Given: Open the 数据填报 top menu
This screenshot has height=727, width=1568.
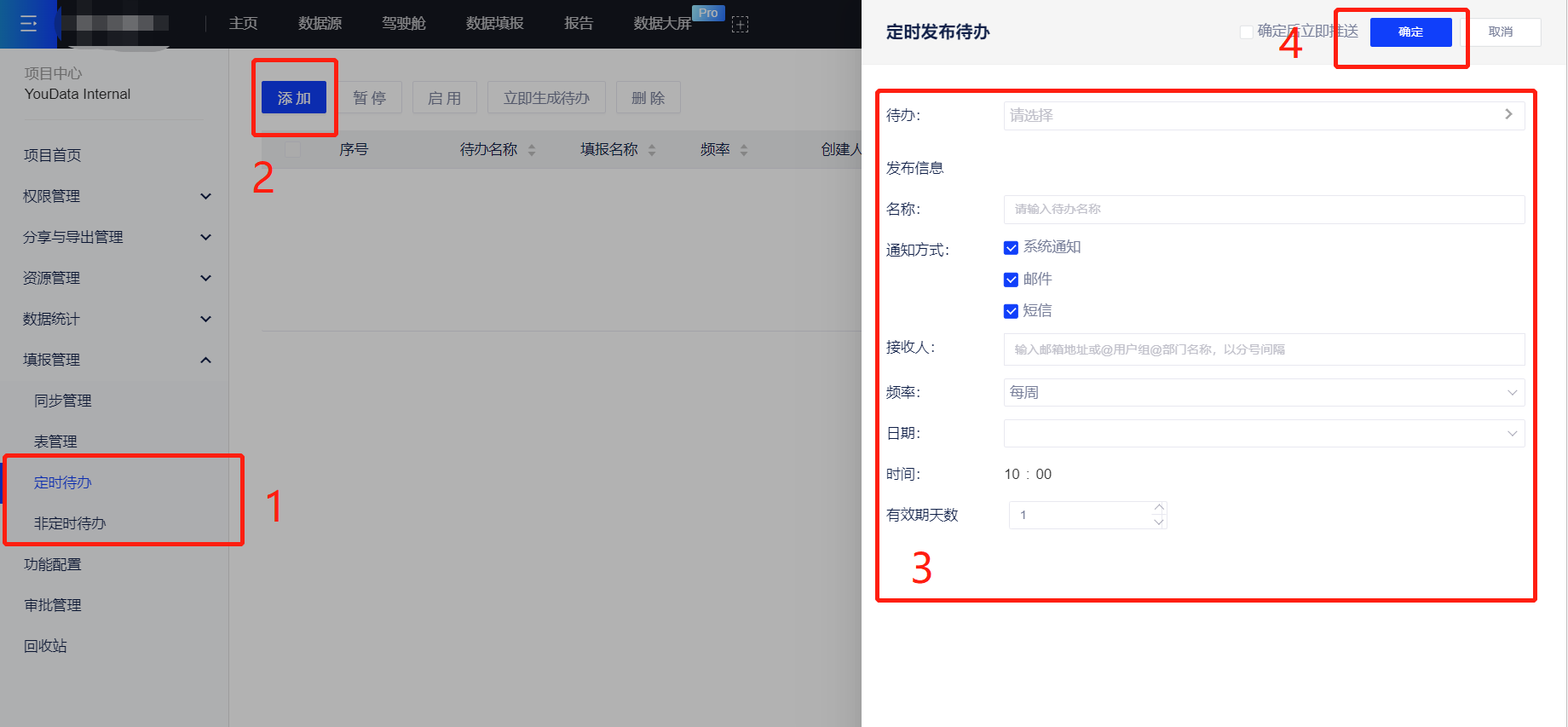Looking at the screenshot, I should 494,24.
